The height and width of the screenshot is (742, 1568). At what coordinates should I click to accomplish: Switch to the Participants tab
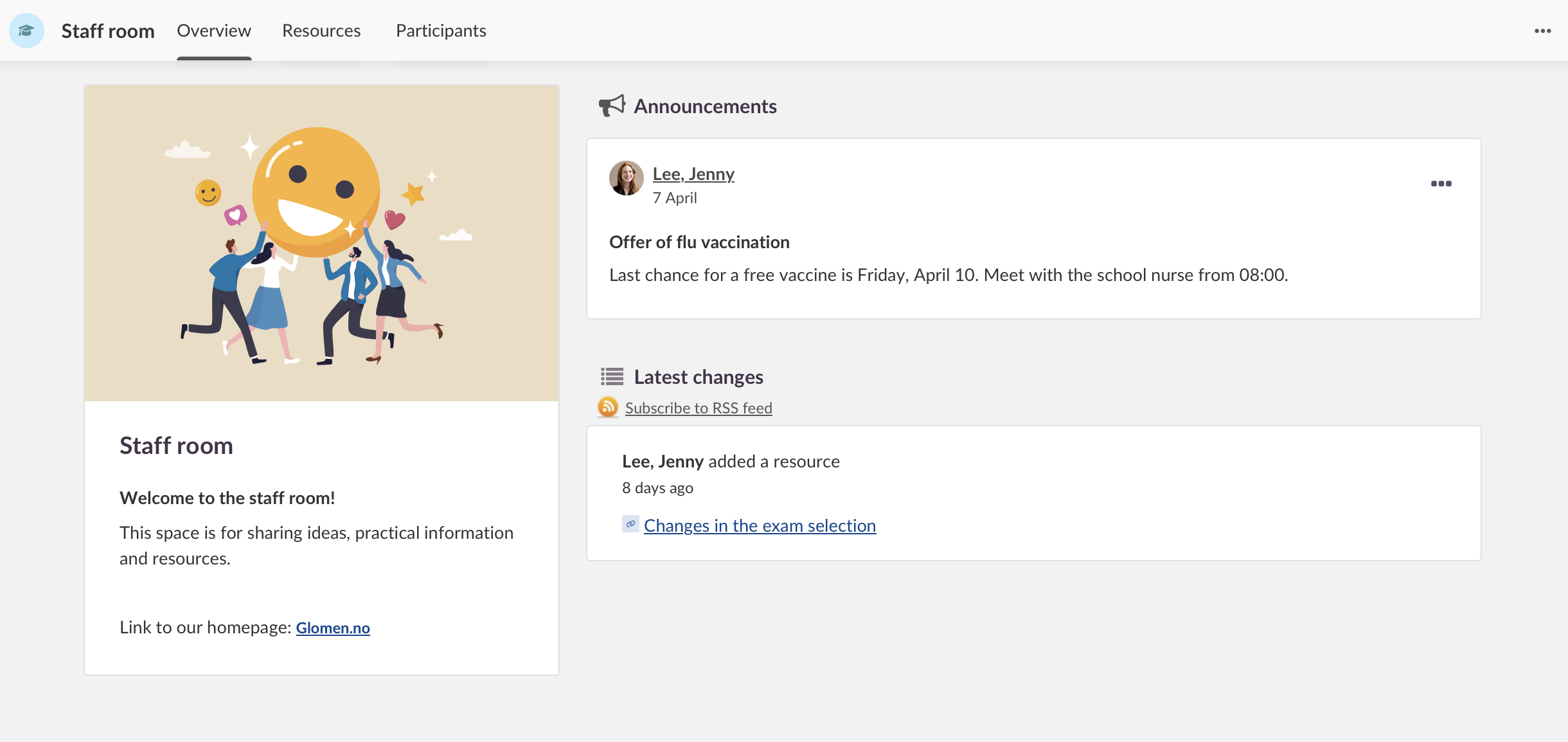[x=441, y=31]
